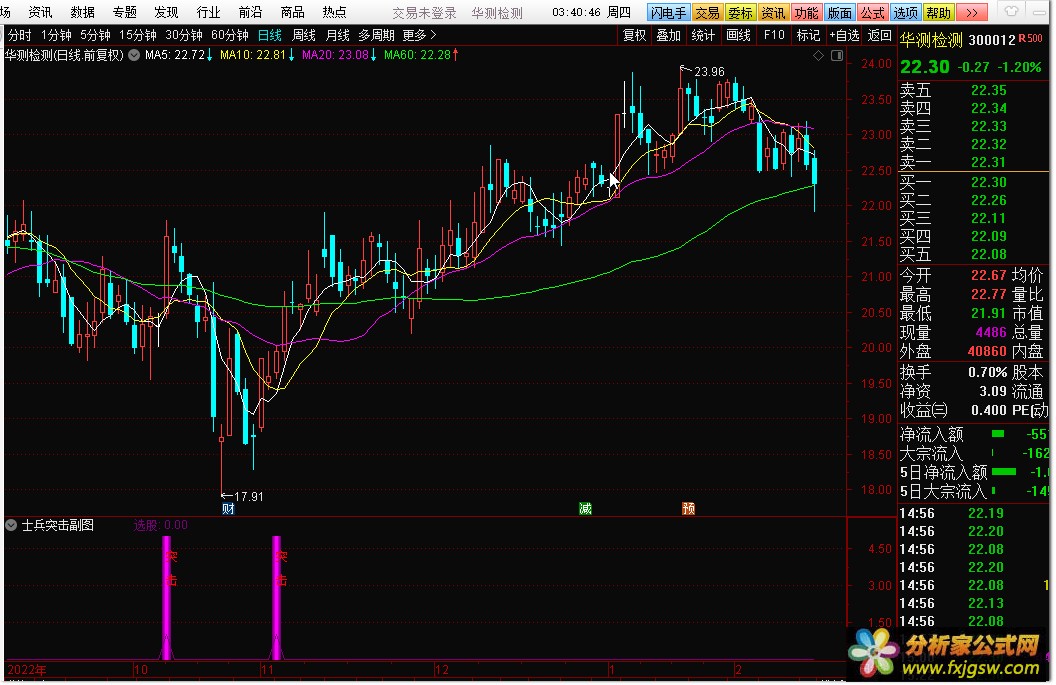Screen dimensions: 1056x685
Task: Select the 周线 weekly chart tab
Action: tap(304, 35)
